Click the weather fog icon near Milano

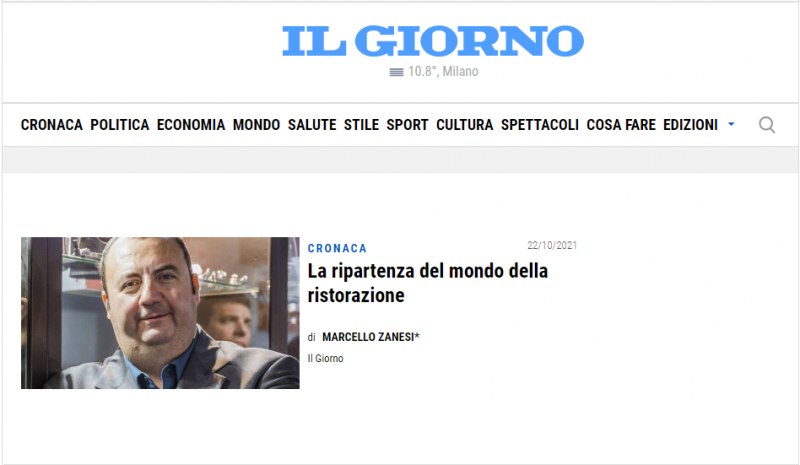pyautogui.click(x=396, y=72)
